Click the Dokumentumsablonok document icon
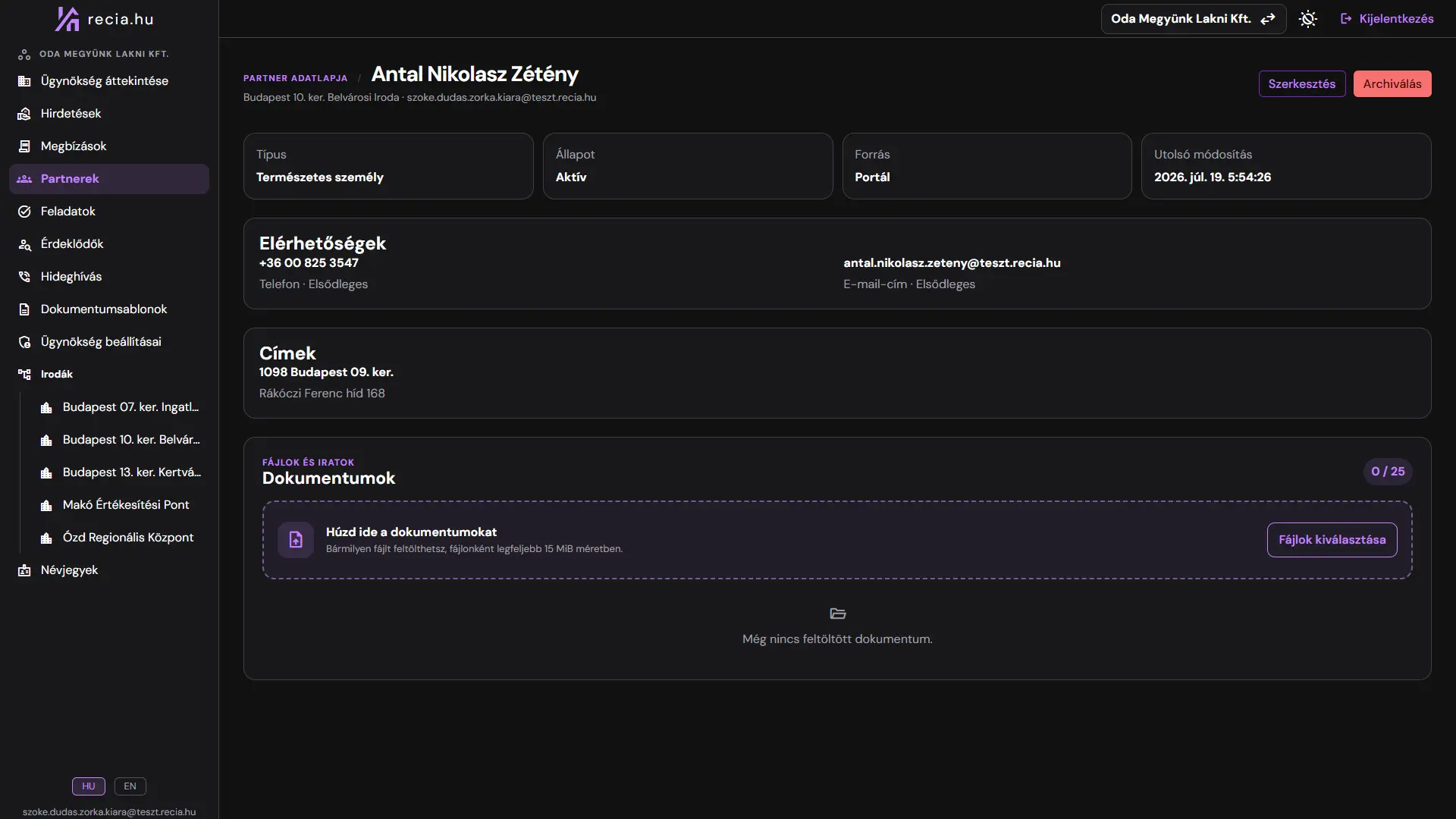 coord(24,309)
